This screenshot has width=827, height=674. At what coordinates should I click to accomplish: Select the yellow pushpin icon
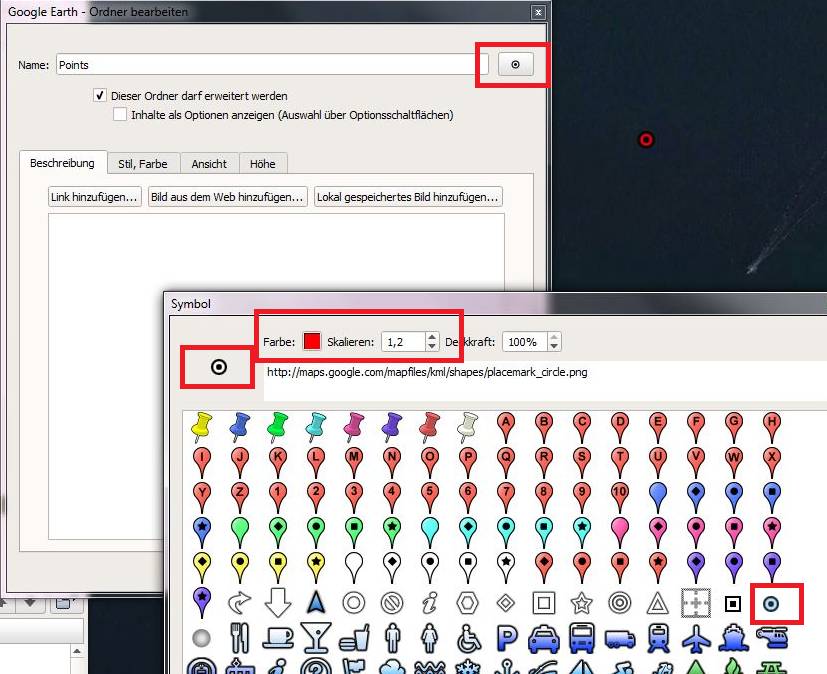coord(202,426)
